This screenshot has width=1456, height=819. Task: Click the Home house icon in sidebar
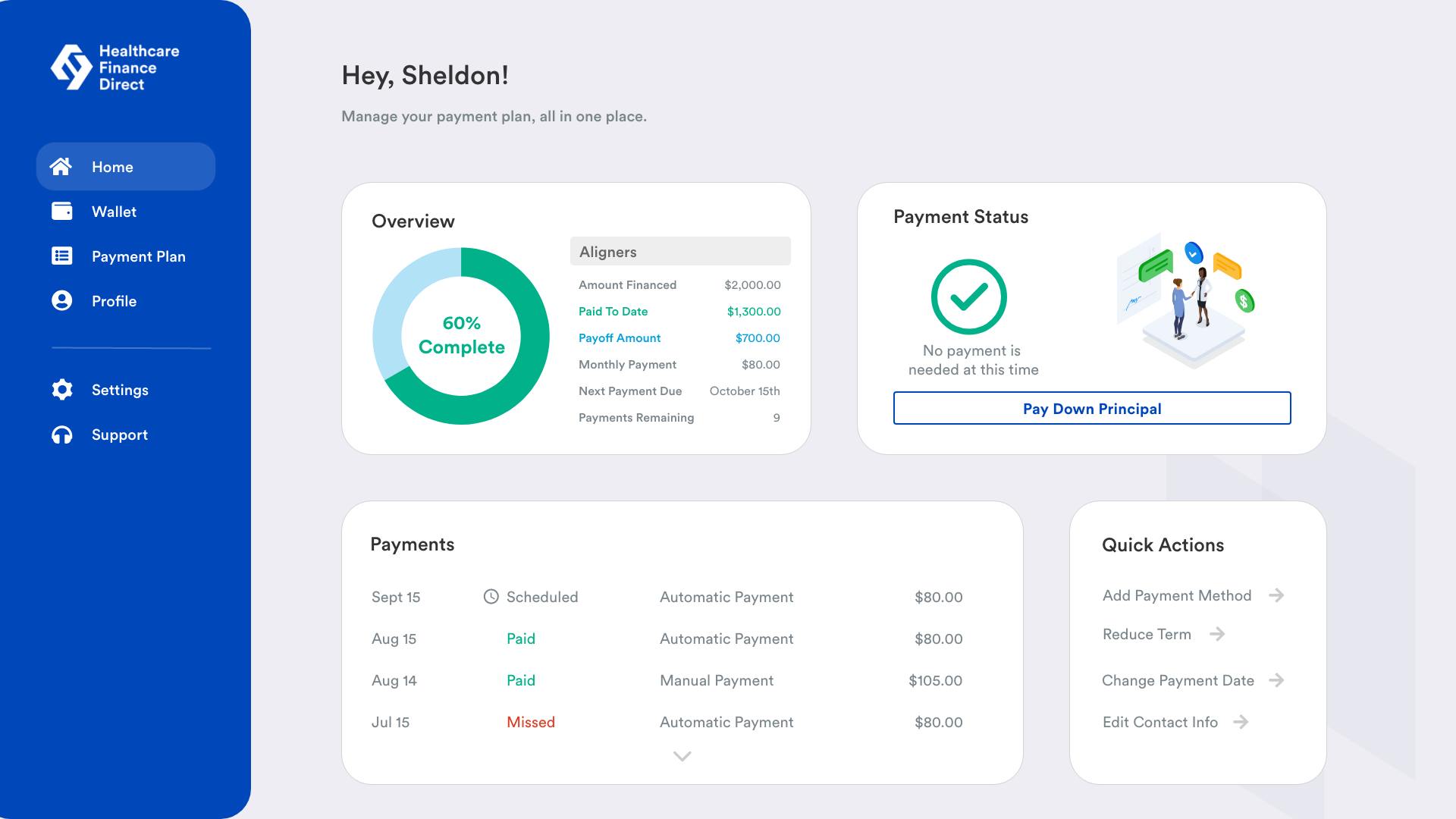point(61,167)
